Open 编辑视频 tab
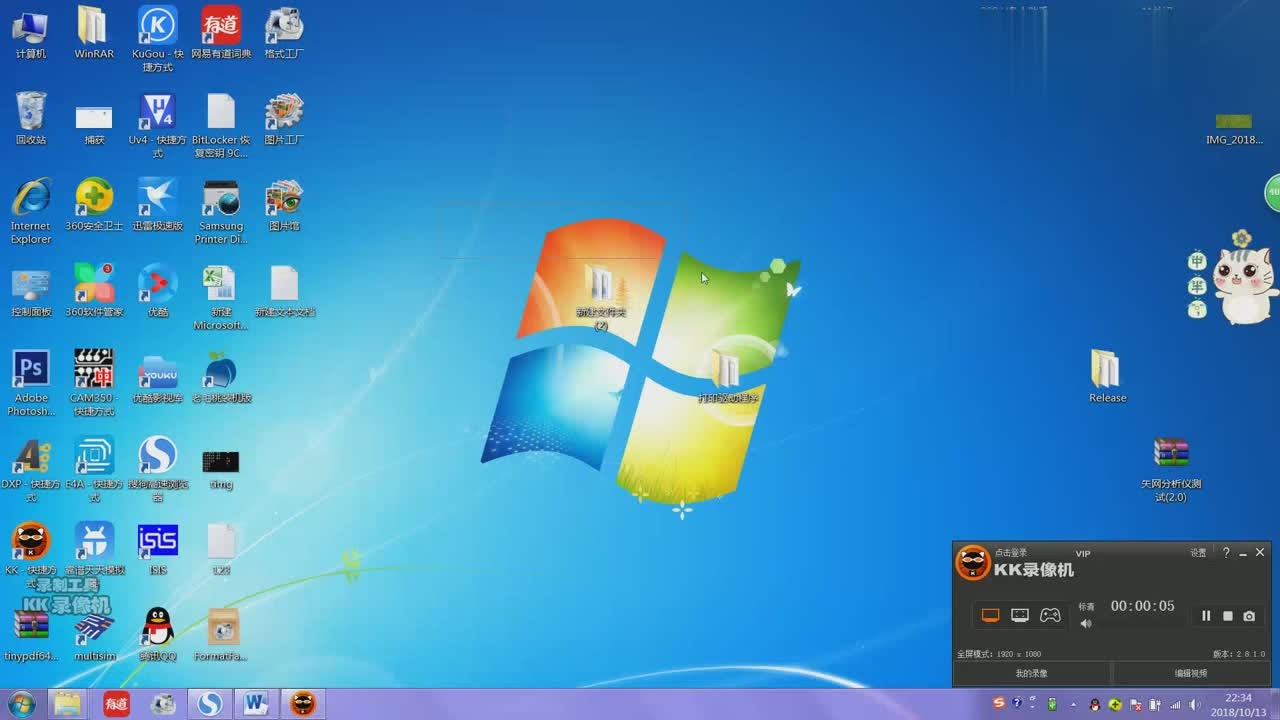The height and width of the screenshot is (720, 1280). coord(1190,674)
